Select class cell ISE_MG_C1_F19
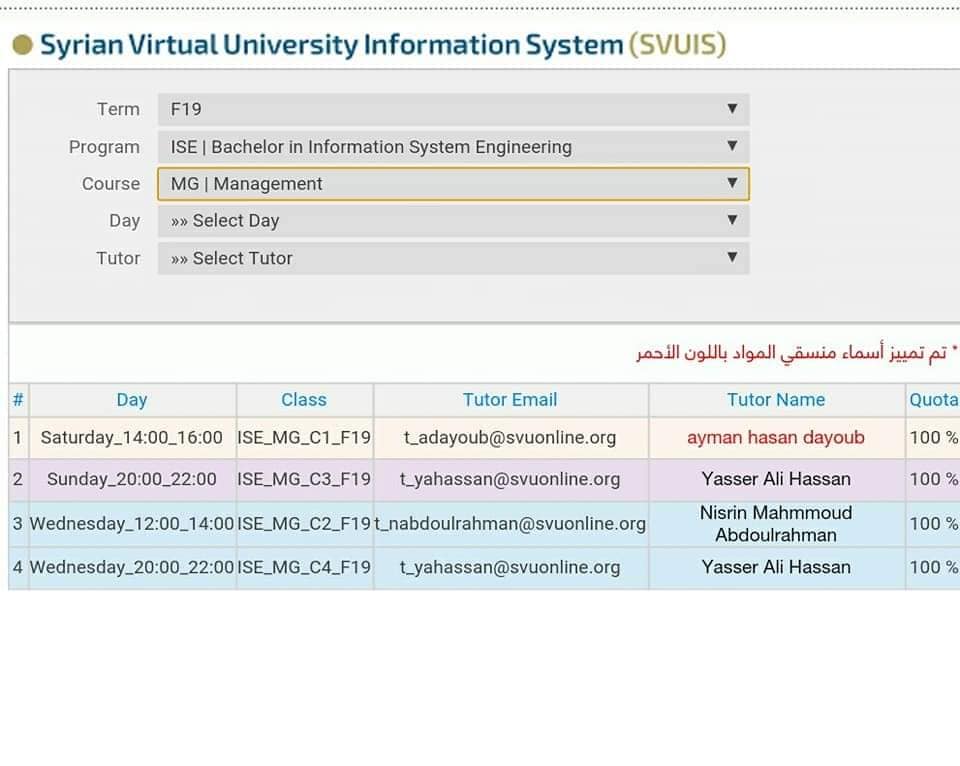 [304, 438]
